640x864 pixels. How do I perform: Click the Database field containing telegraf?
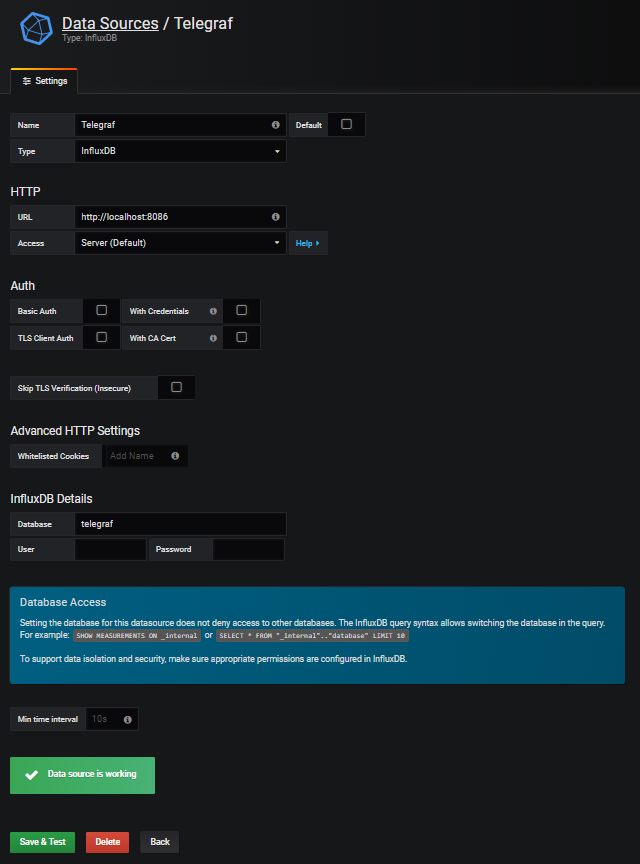[180, 524]
